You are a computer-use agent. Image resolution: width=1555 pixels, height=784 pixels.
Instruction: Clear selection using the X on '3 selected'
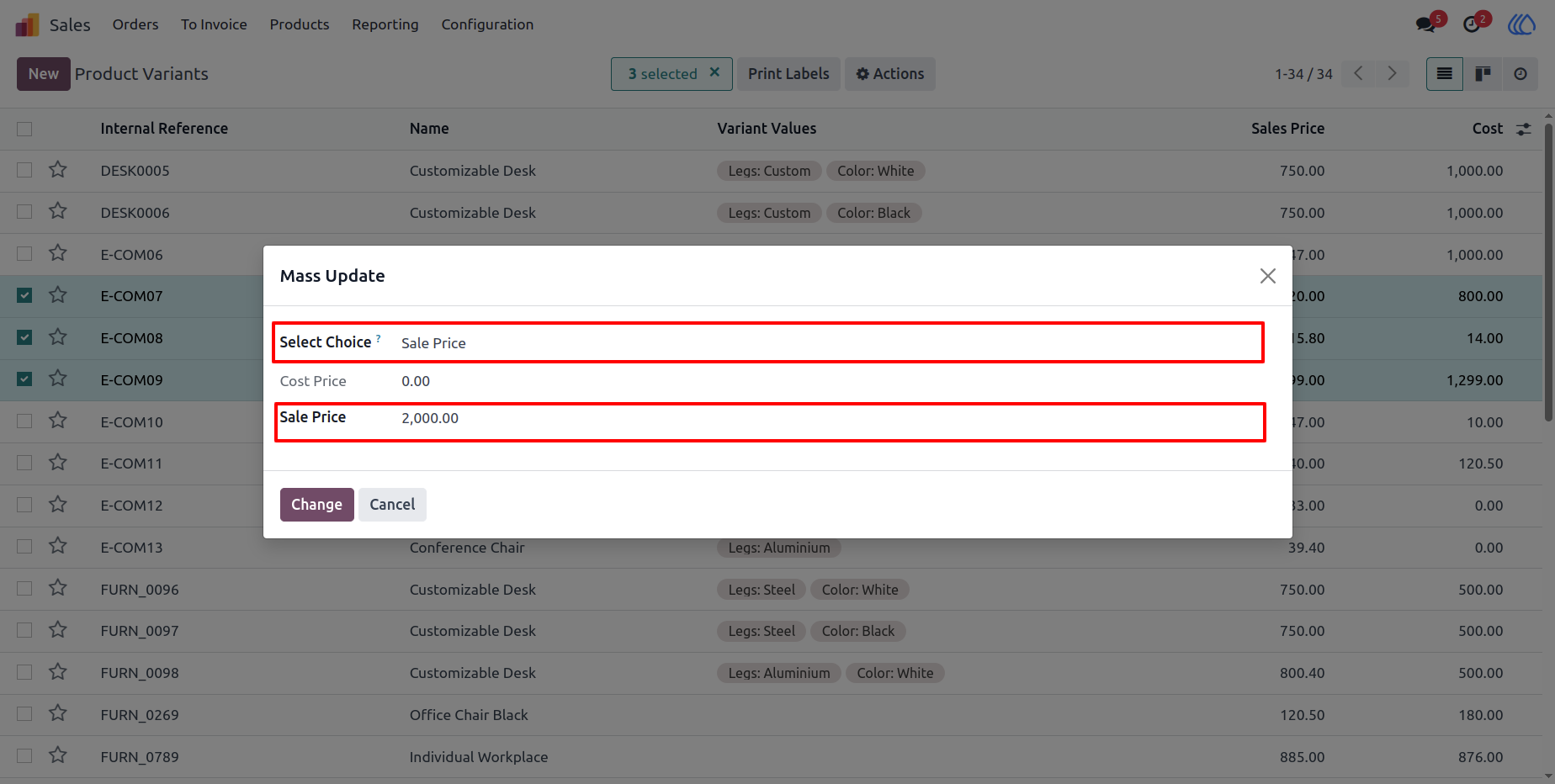714,72
